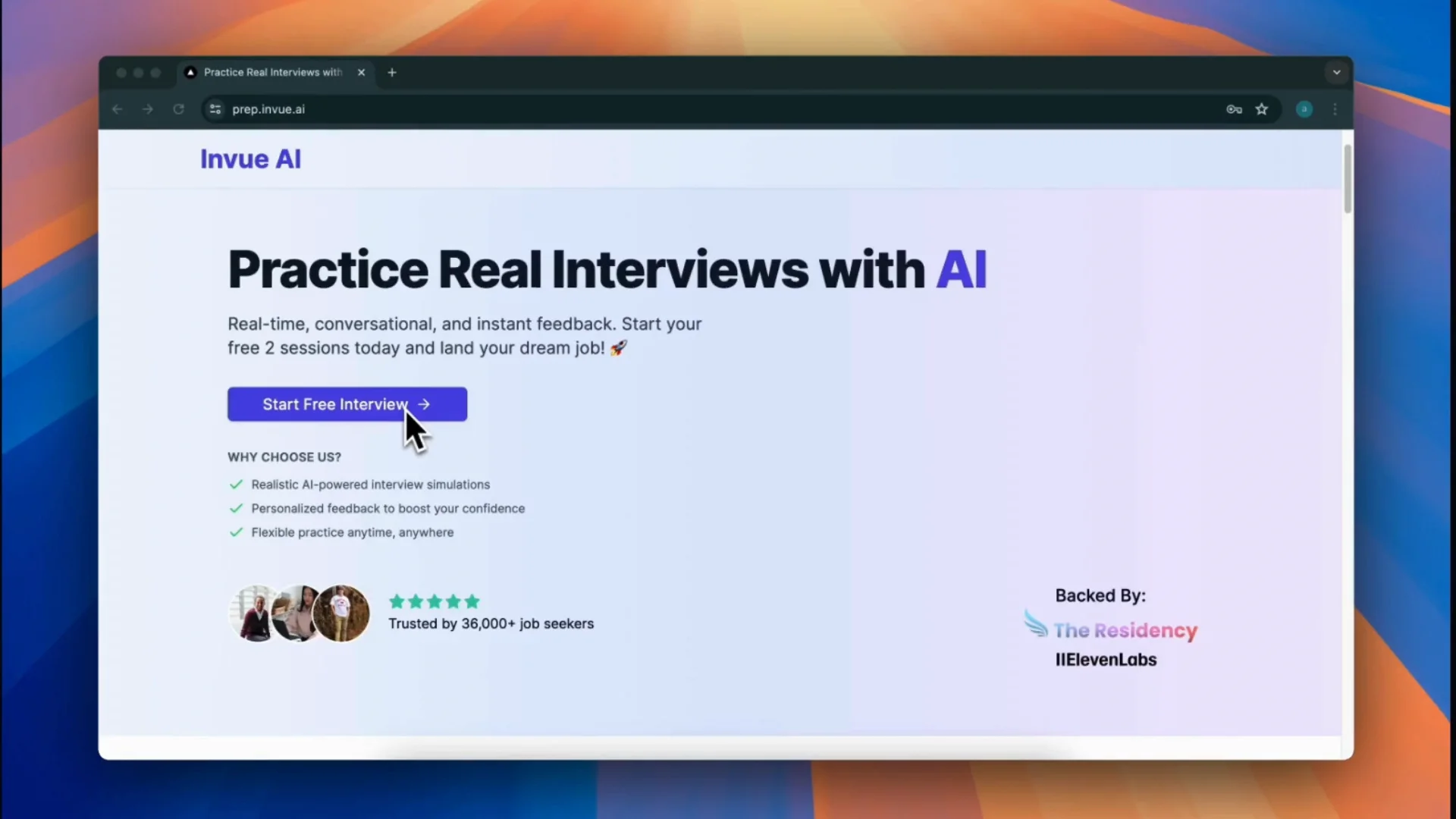1456x819 pixels.
Task: Open site information icon in address bar
Action: [215, 109]
